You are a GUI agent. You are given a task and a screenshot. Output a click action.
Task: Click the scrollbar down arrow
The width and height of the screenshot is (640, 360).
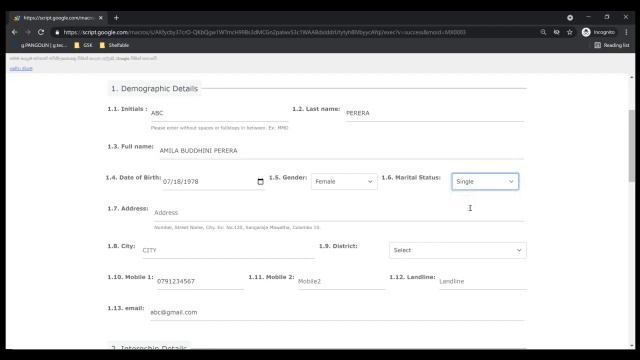631,346
